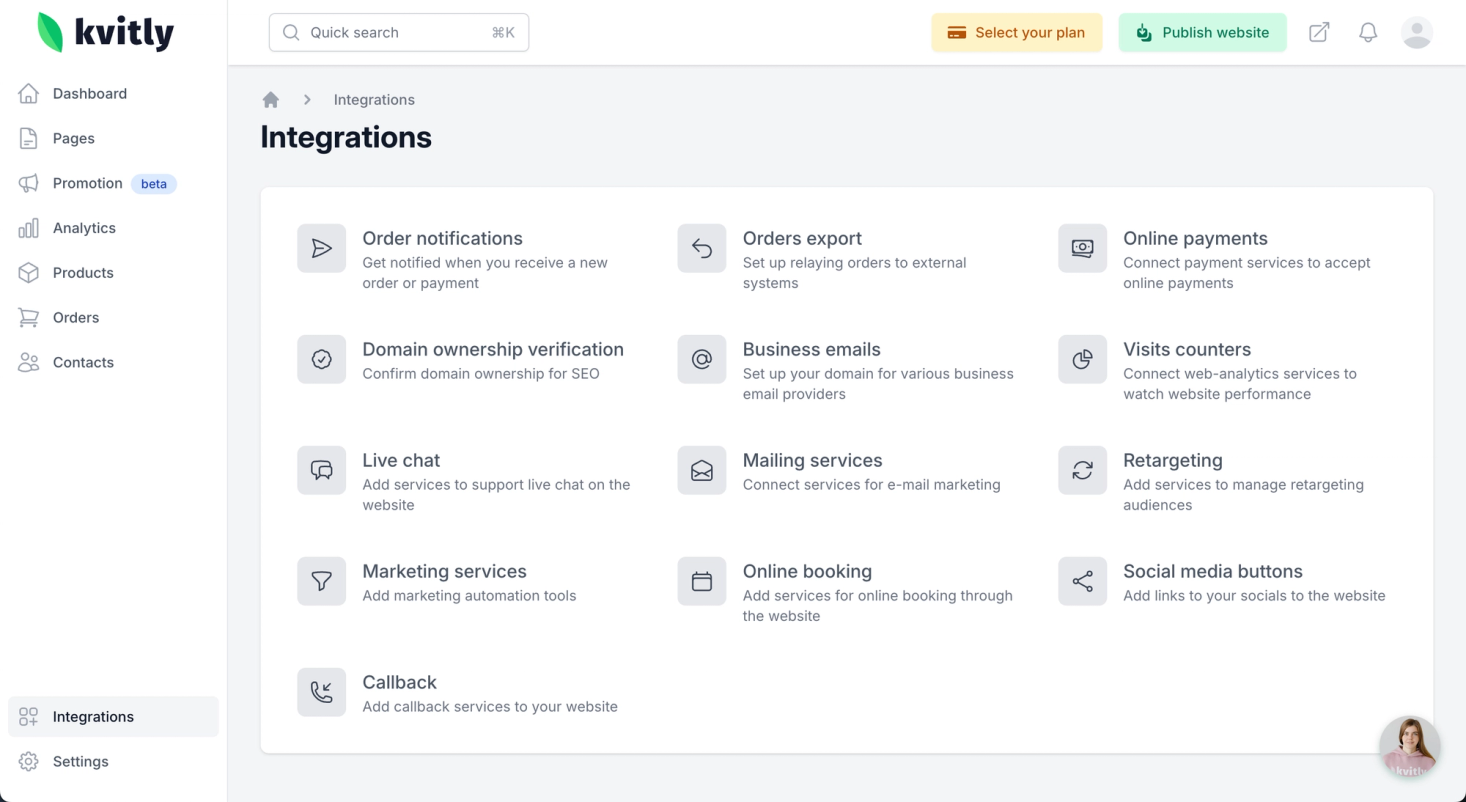Focus the Quick search field
Image resolution: width=1466 pixels, height=802 pixels.
pyautogui.click(x=398, y=32)
